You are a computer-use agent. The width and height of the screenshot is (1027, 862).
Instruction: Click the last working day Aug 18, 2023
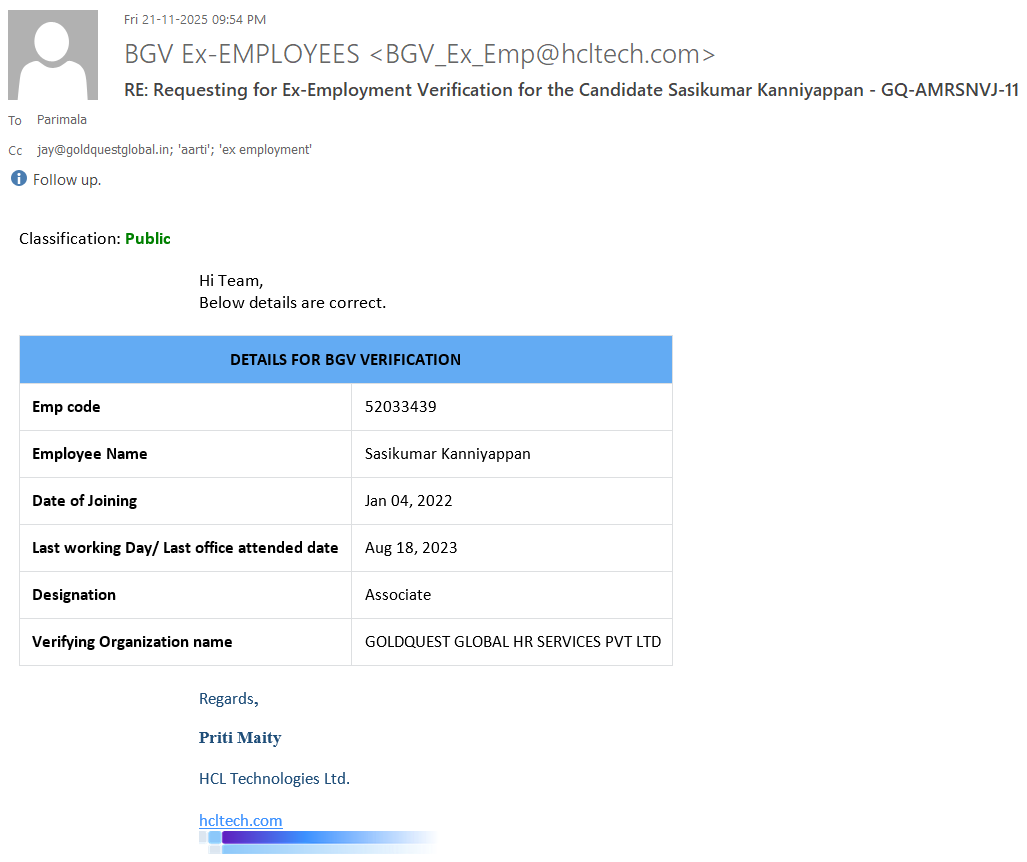tap(411, 548)
